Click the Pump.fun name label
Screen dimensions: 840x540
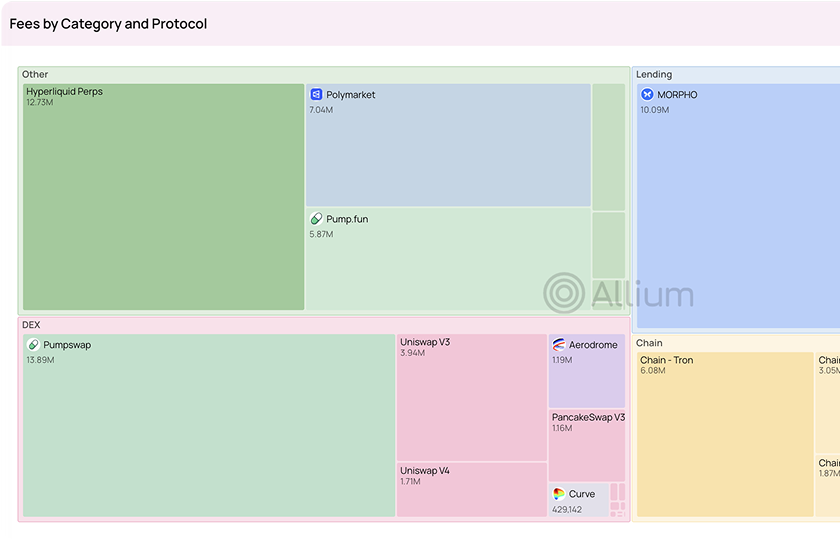[347, 219]
